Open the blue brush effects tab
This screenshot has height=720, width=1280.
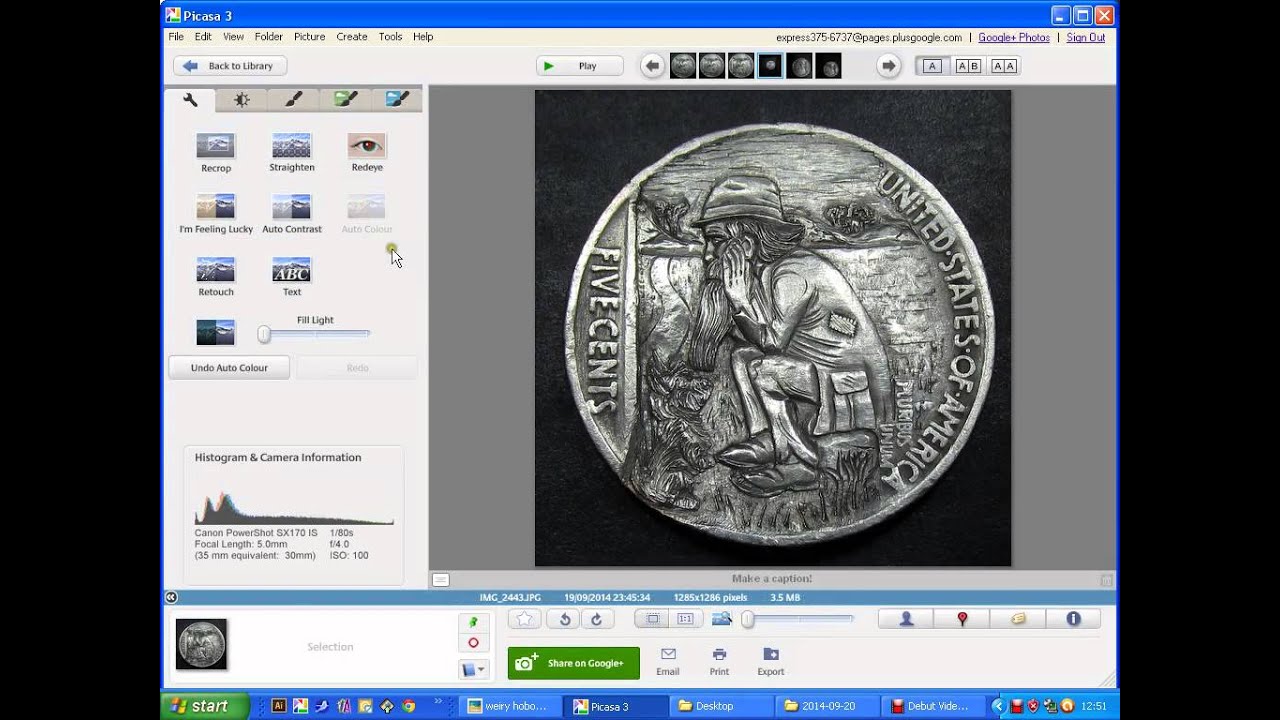[397, 100]
